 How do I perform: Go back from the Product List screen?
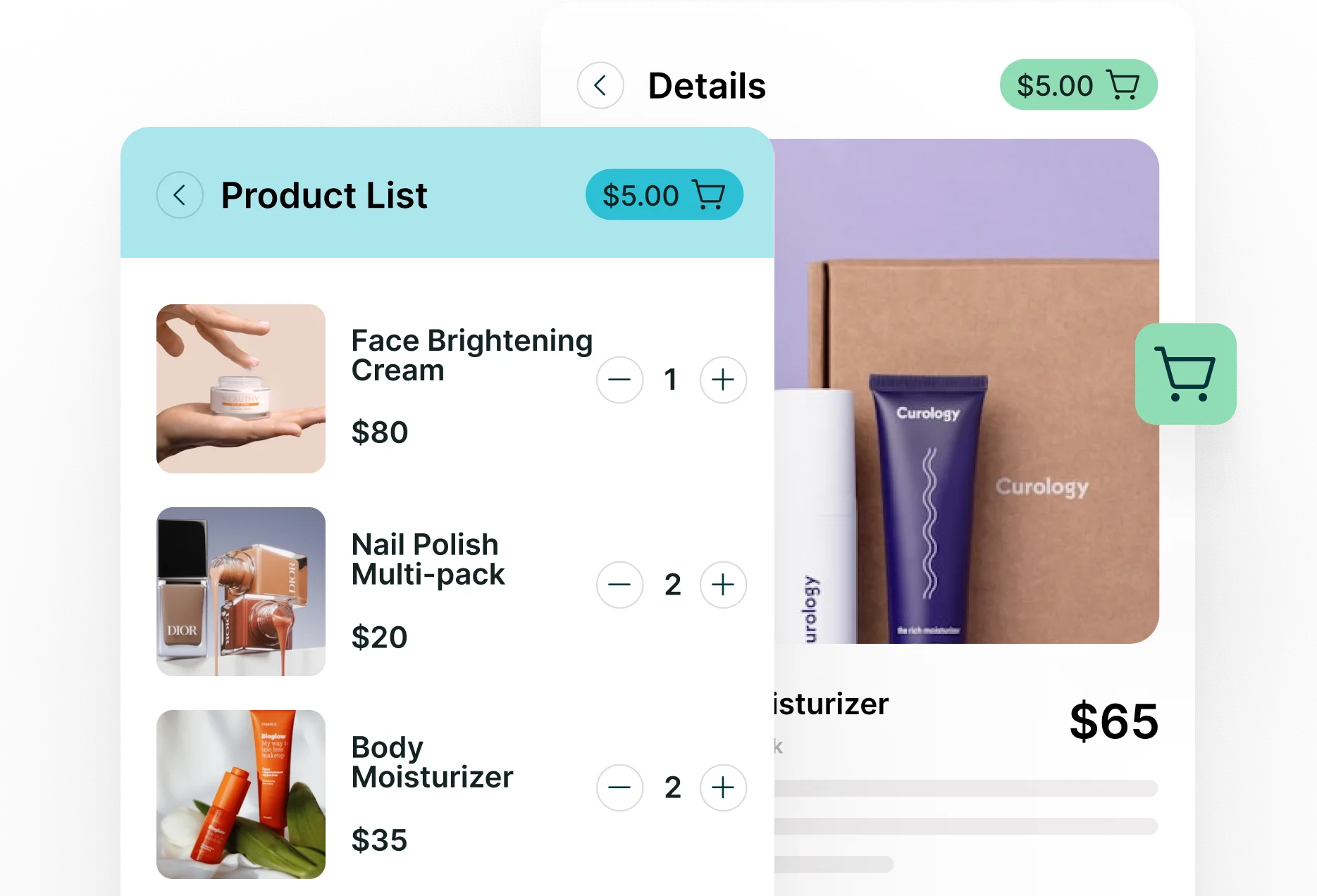pos(180,195)
